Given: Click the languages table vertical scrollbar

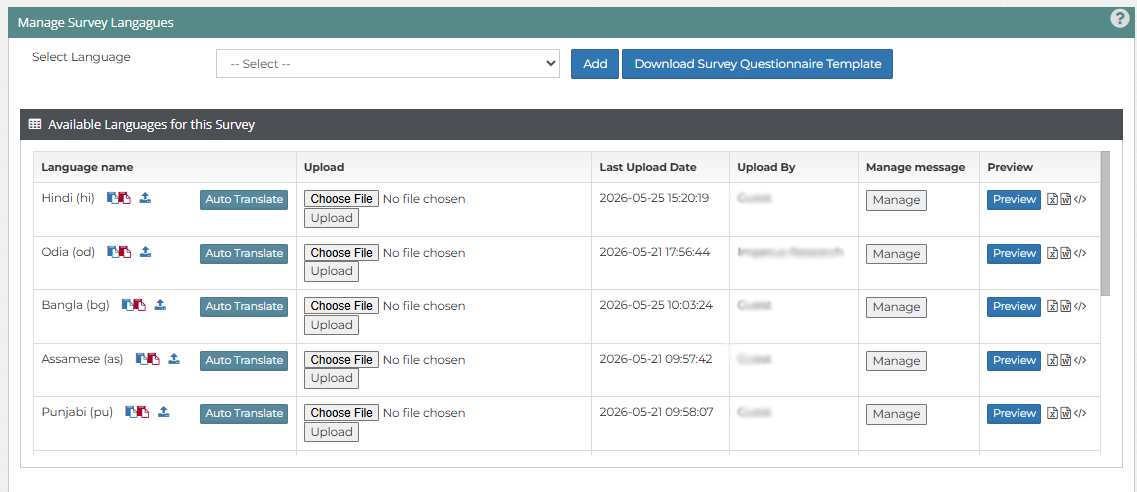Looking at the screenshot, I should 1105,224.
